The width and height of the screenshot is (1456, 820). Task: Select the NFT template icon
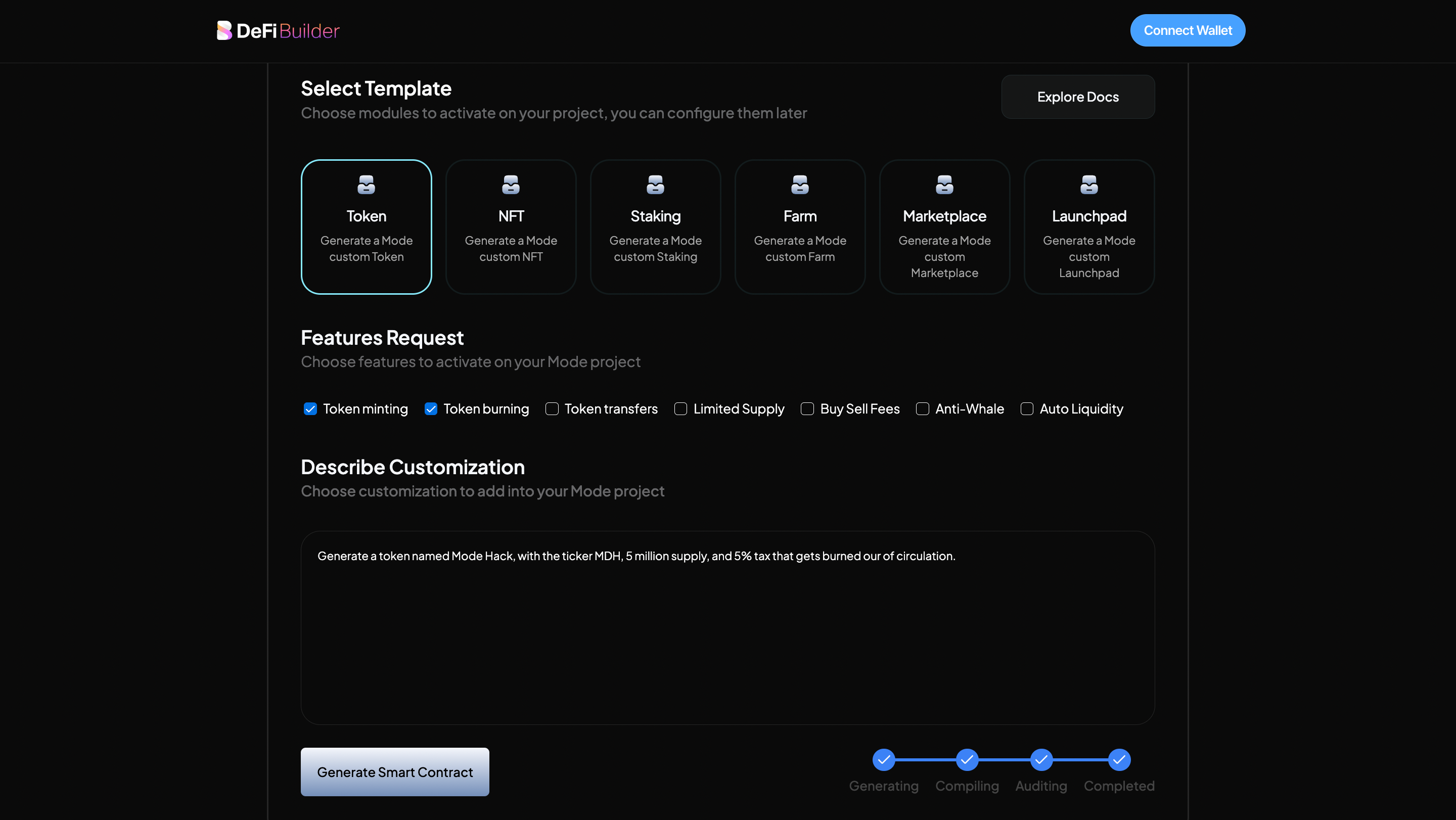(x=511, y=185)
